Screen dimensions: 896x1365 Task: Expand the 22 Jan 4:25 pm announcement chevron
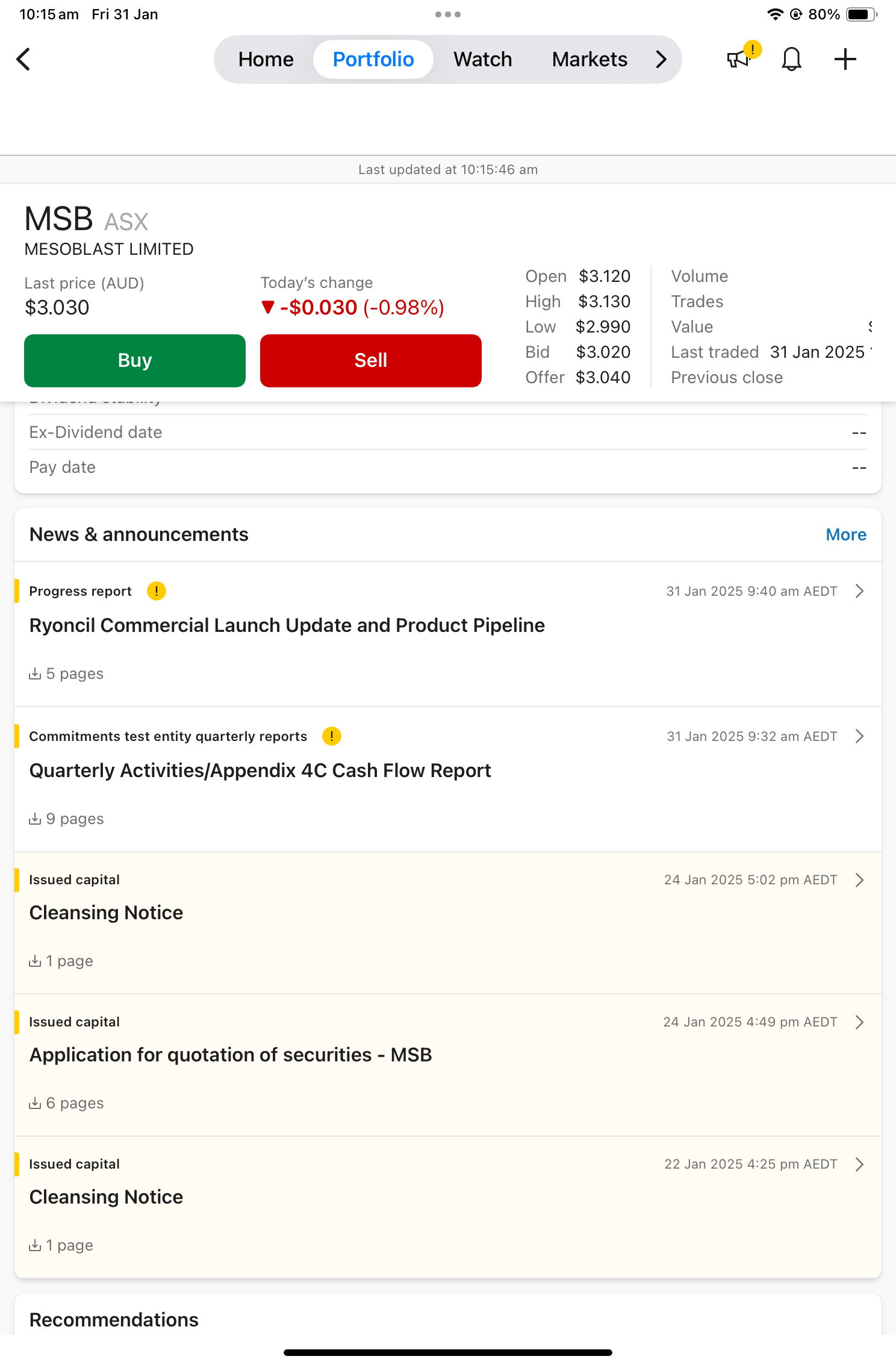pyautogui.click(x=859, y=1164)
